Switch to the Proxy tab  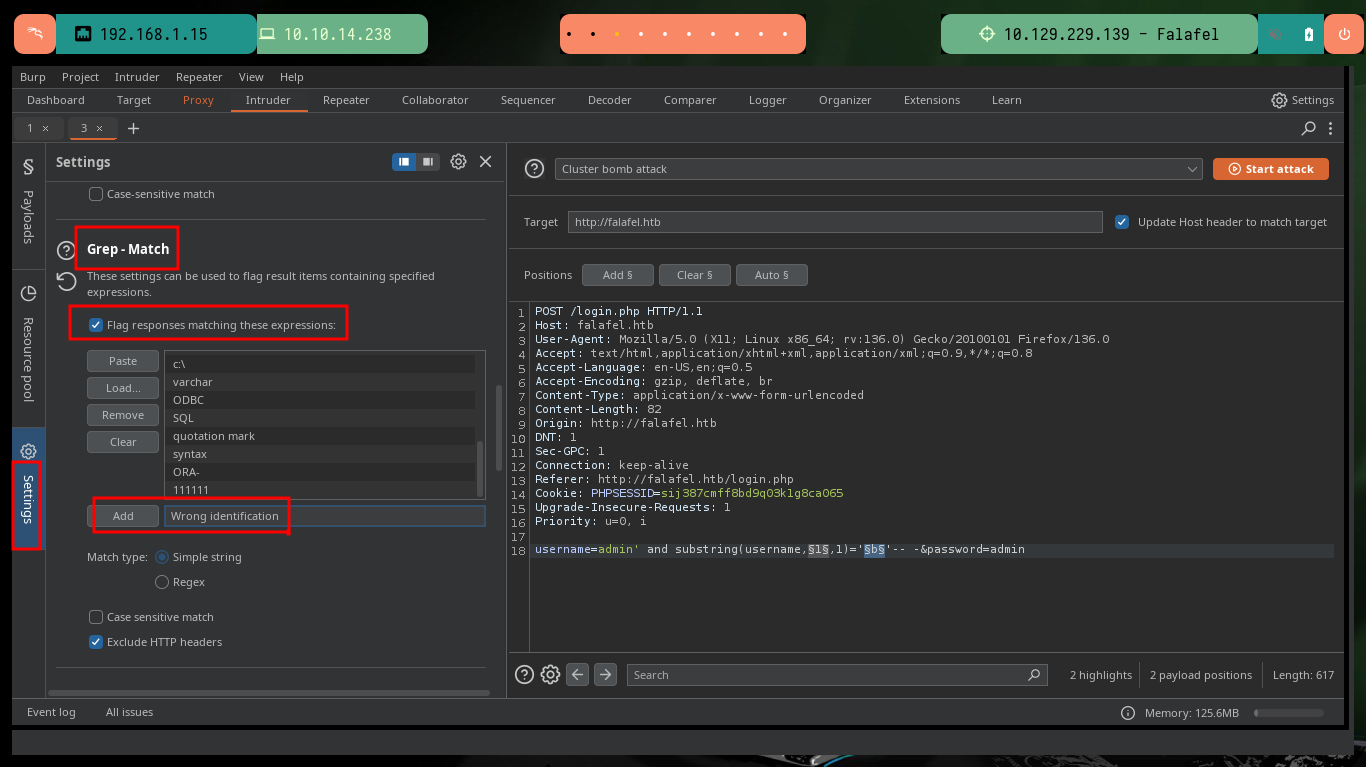[198, 100]
